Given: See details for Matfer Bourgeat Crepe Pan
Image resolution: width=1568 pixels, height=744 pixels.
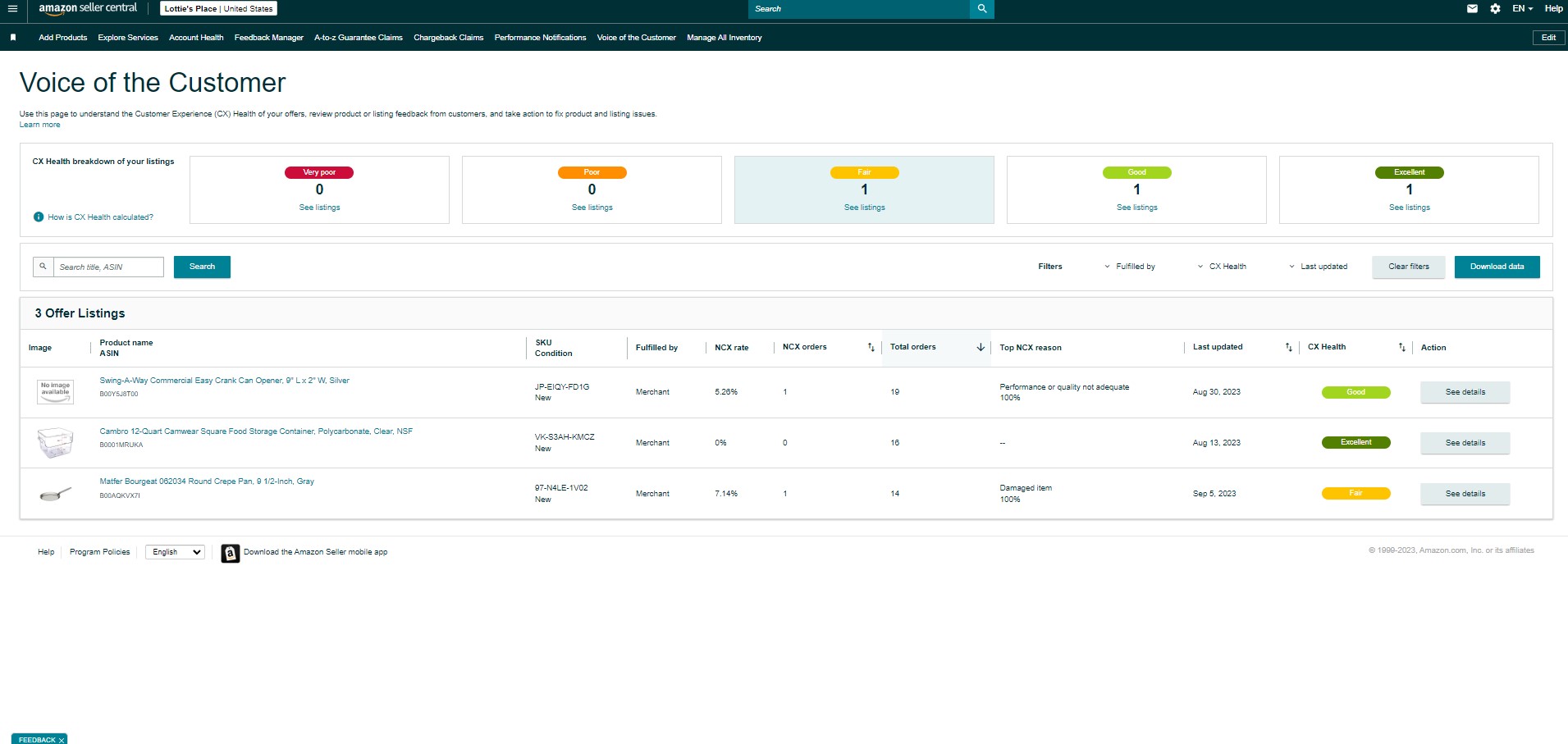Looking at the screenshot, I should tap(1465, 494).
